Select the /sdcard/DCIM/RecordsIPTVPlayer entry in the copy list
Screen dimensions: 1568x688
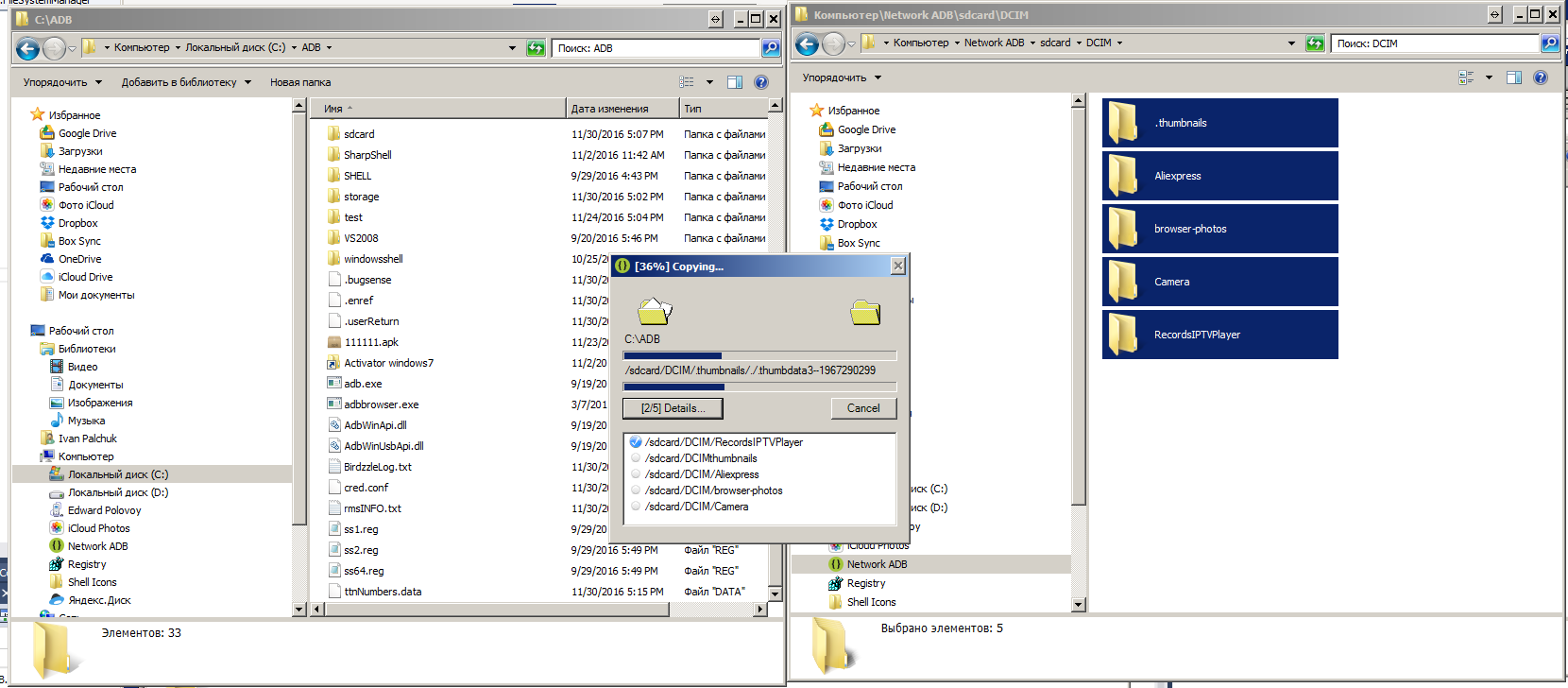tap(723, 442)
